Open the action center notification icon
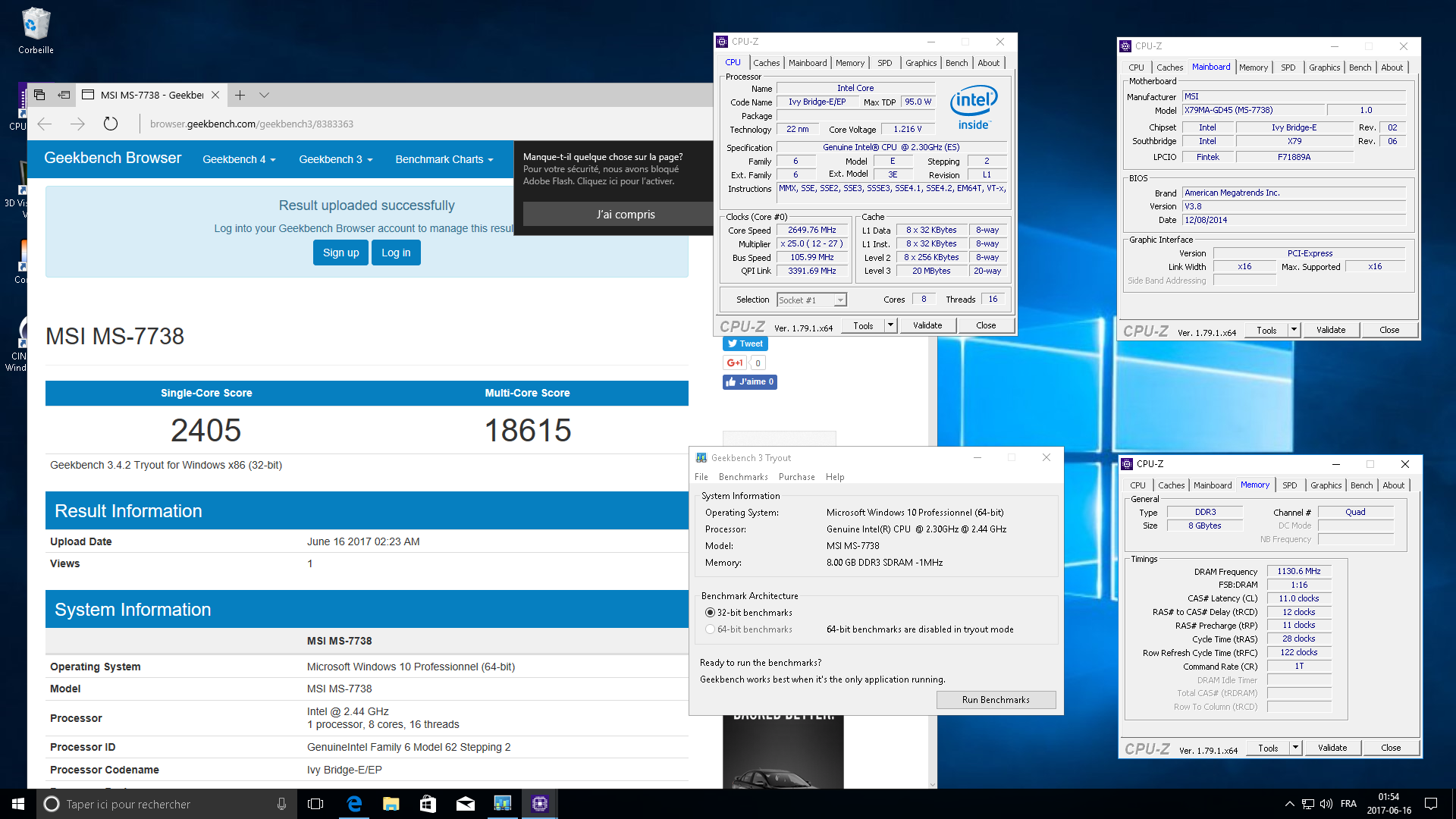Image resolution: width=1456 pixels, height=819 pixels. (1431, 804)
